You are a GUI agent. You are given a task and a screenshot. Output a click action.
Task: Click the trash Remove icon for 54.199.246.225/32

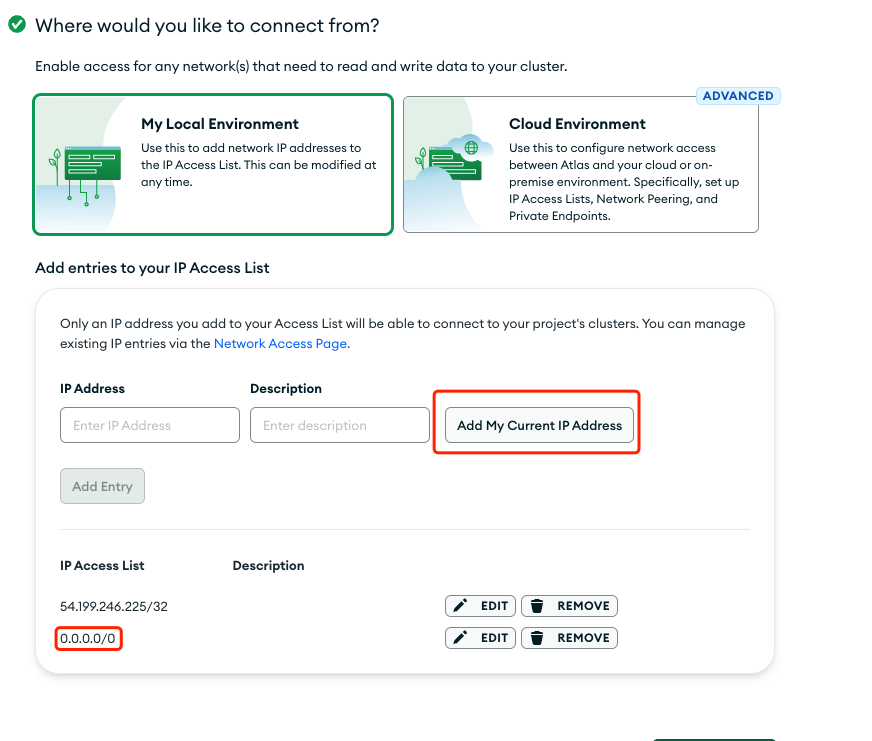(x=537, y=606)
